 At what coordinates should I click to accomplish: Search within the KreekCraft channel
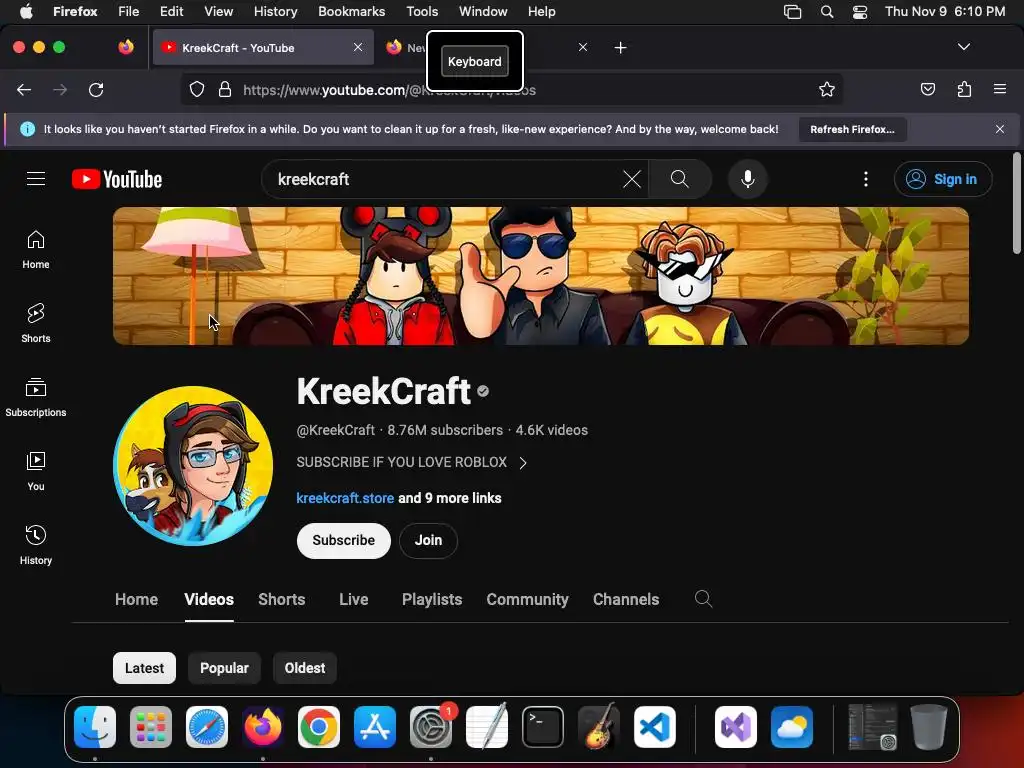[x=703, y=599]
